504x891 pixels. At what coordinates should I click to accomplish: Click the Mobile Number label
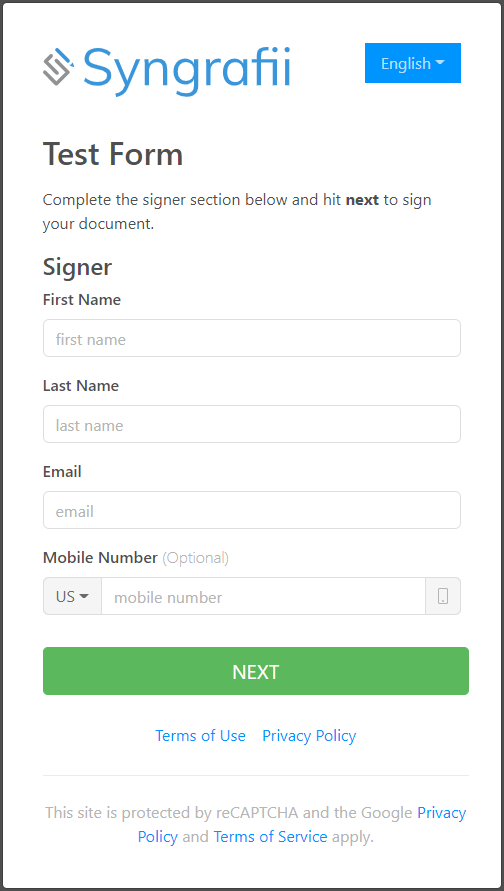pyautogui.click(x=100, y=557)
